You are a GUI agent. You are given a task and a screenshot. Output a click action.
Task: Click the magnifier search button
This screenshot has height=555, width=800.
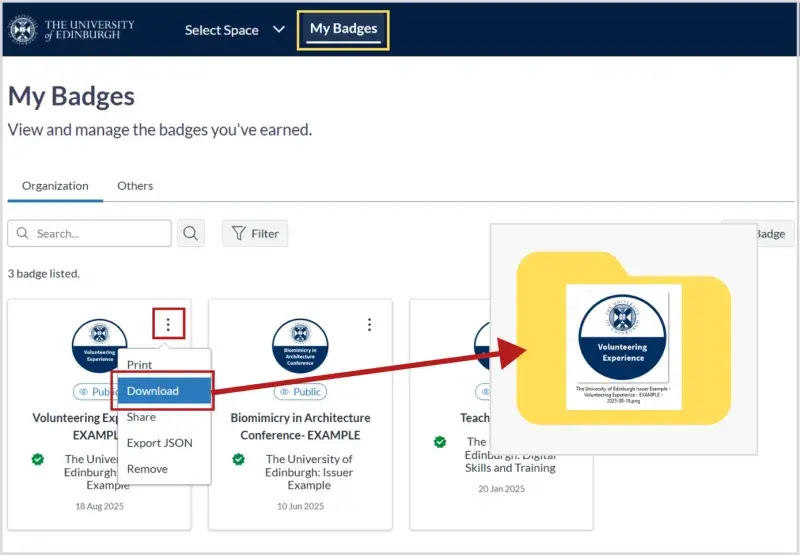click(x=191, y=234)
